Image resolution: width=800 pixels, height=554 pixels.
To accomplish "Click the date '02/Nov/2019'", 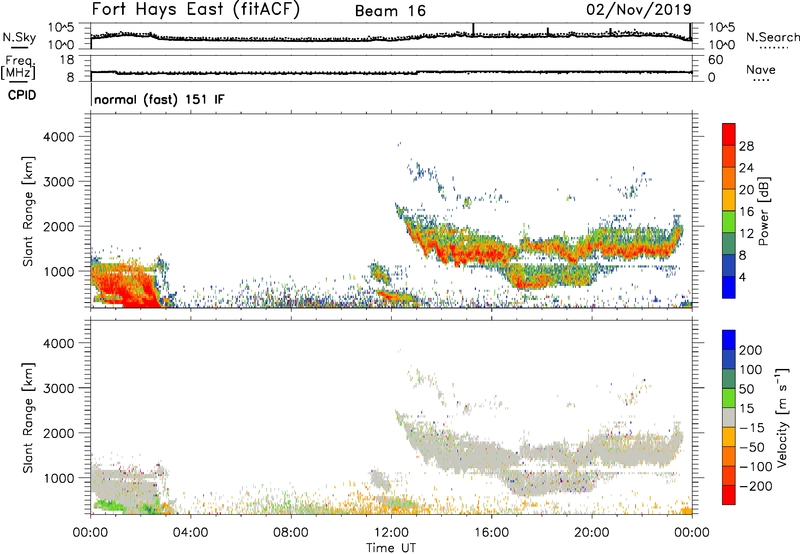I will coord(639,9).
